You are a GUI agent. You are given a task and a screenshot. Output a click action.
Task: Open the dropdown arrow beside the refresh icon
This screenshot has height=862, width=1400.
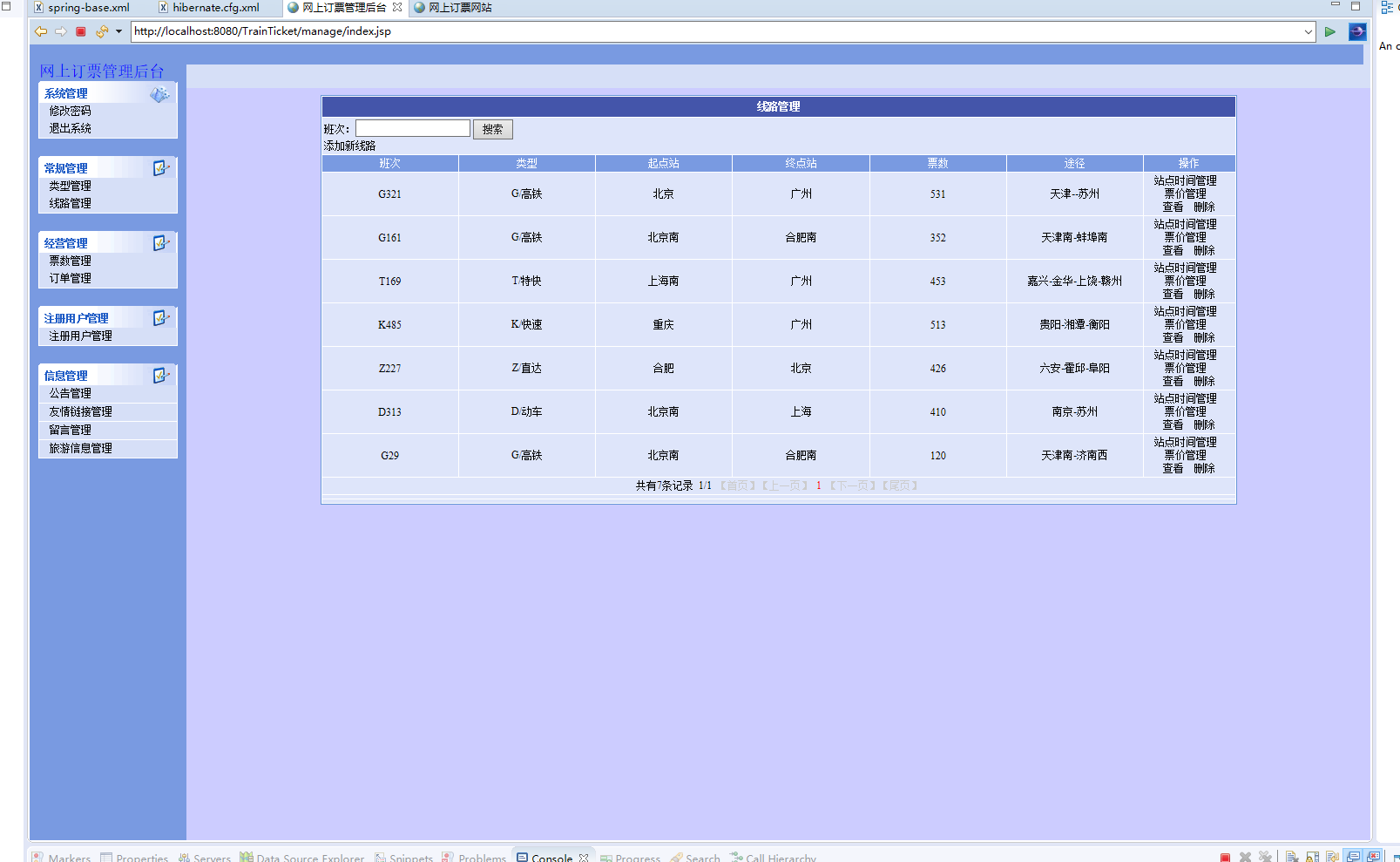(118, 31)
